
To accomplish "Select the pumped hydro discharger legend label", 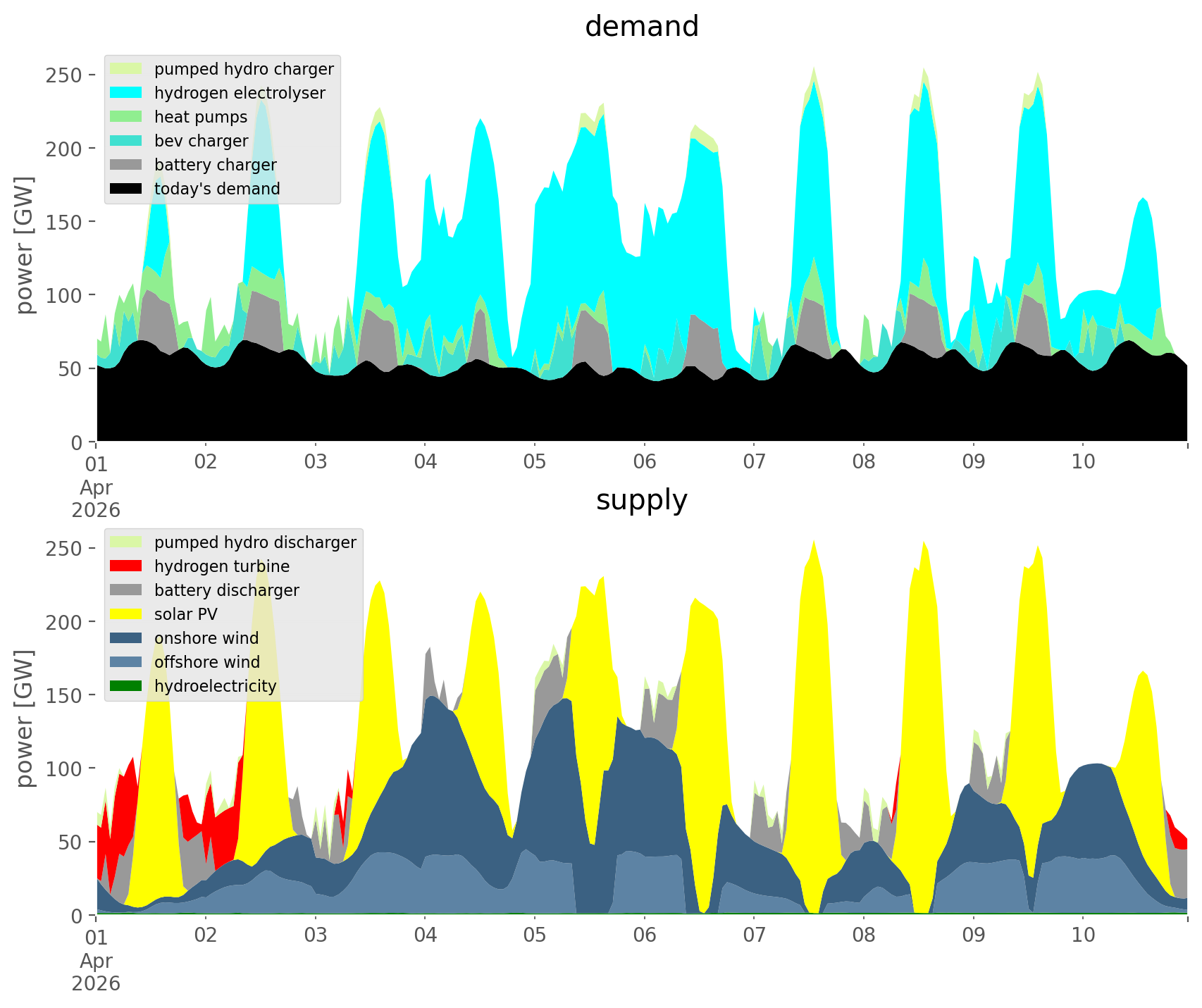I will coord(255,542).
